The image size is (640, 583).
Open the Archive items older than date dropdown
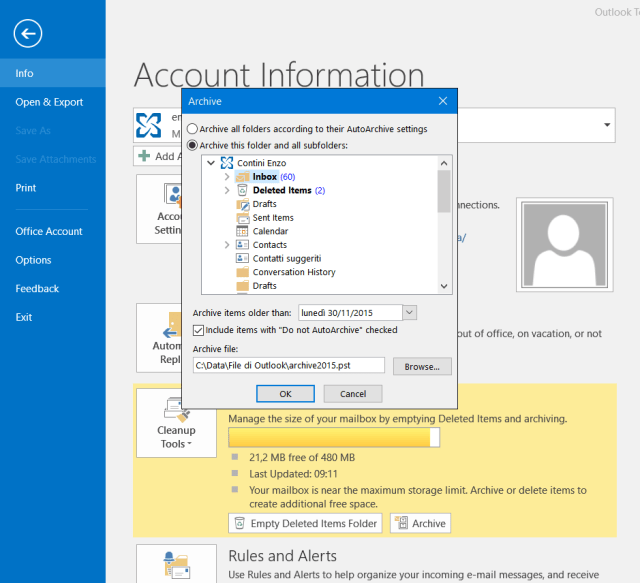coord(410,313)
